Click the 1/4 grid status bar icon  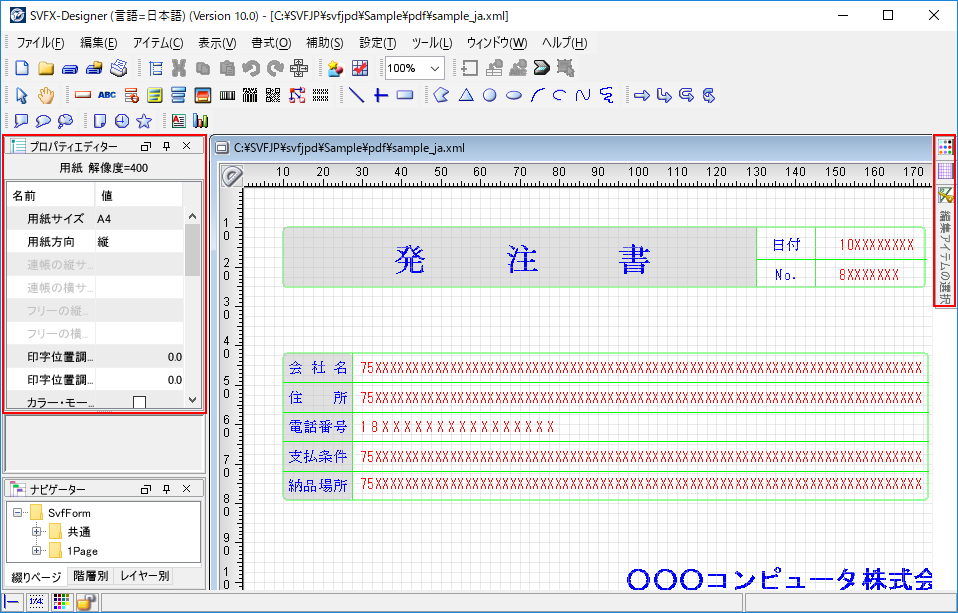coord(37,602)
